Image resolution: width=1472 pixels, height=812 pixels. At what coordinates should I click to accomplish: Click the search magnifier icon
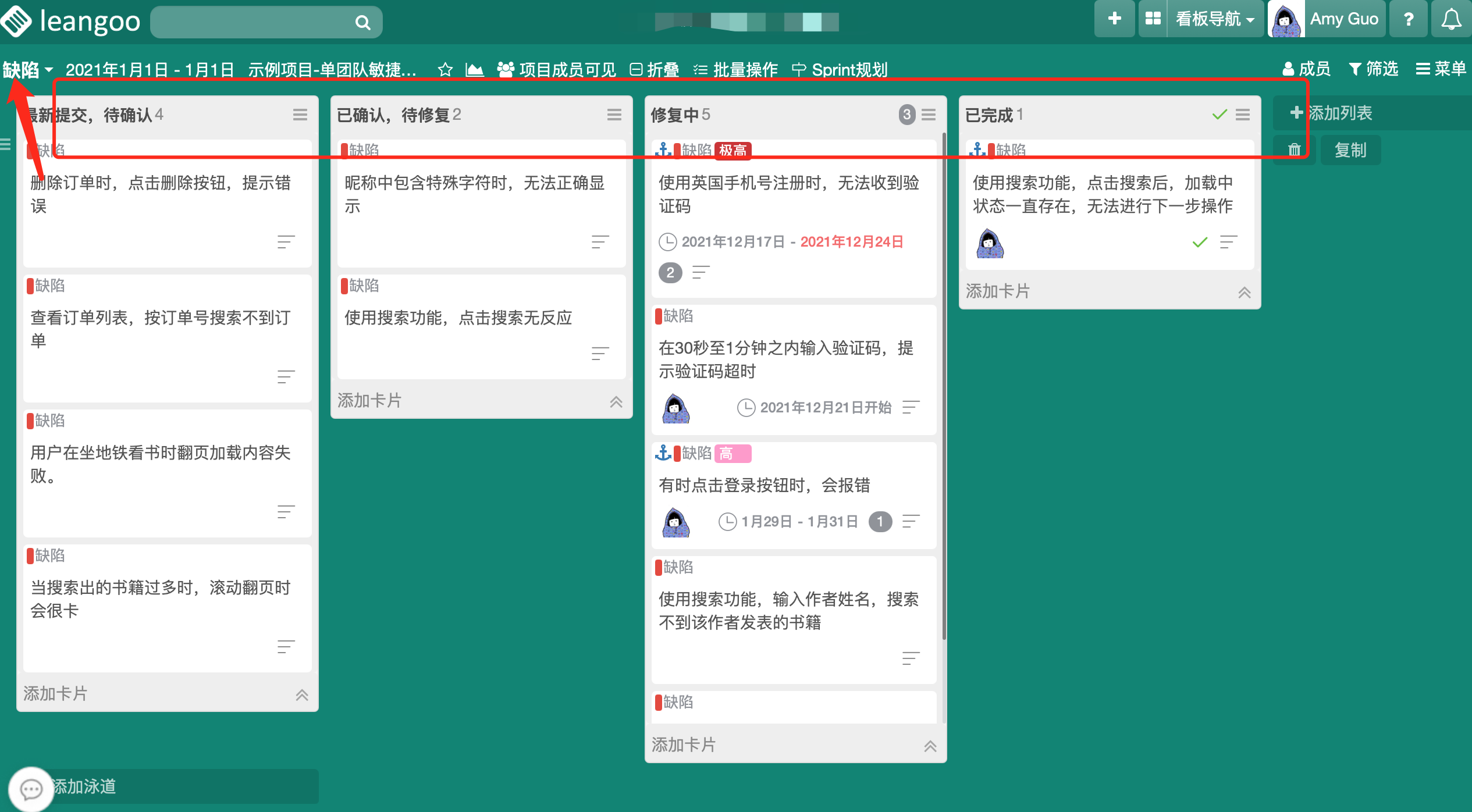(x=362, y=23)
